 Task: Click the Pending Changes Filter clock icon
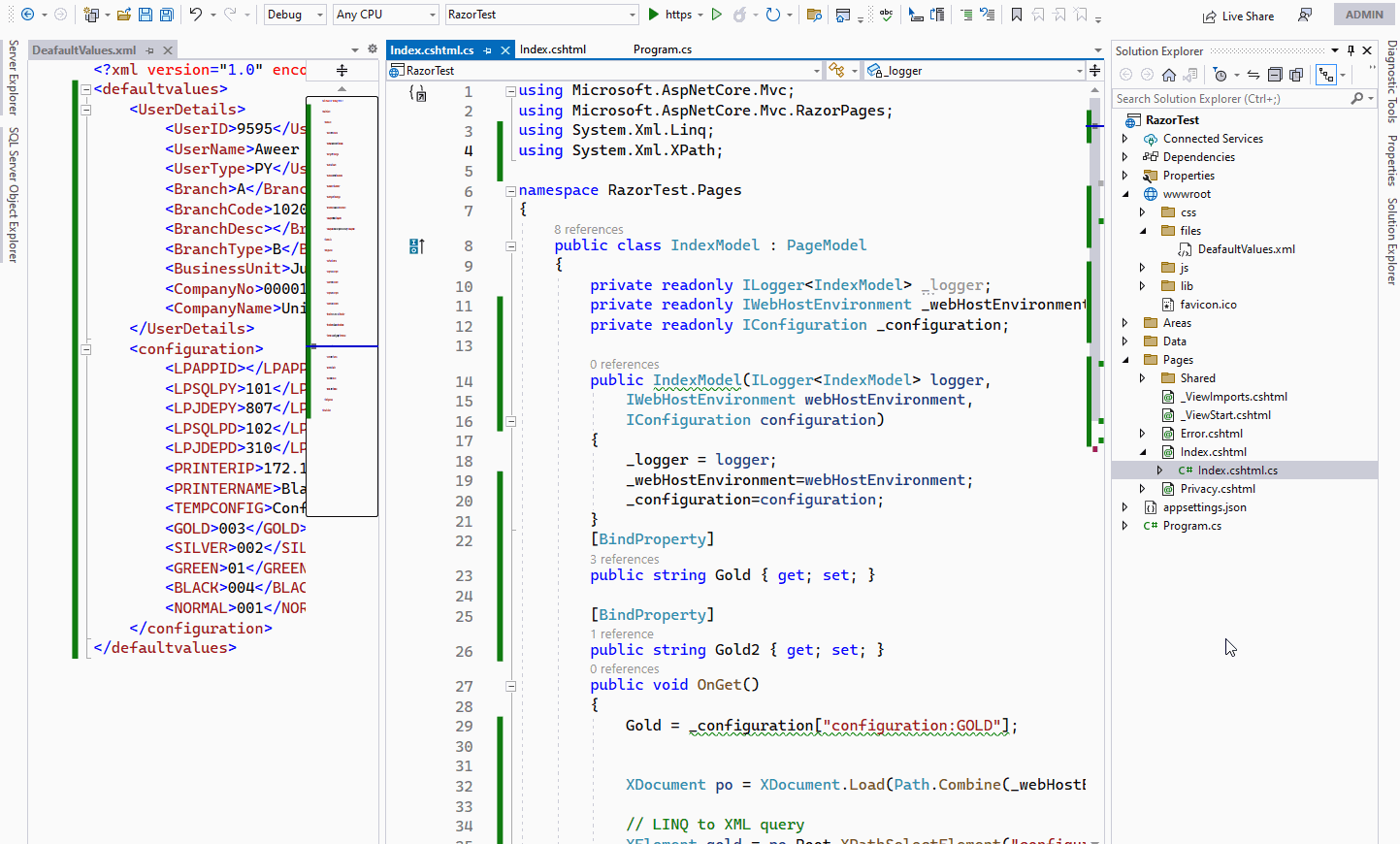point(1221,75)
